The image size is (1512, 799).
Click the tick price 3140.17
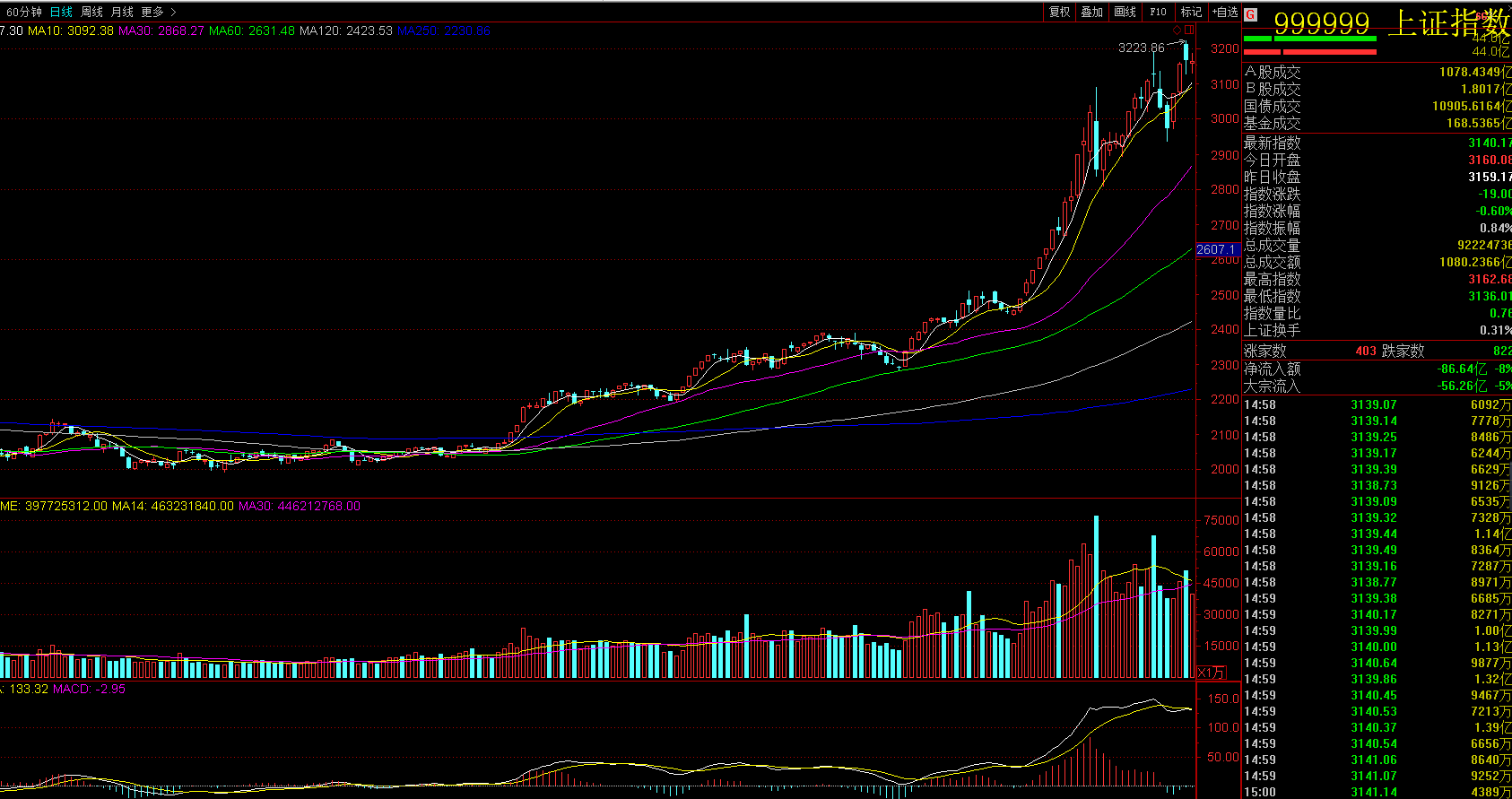pos(1374,614)
